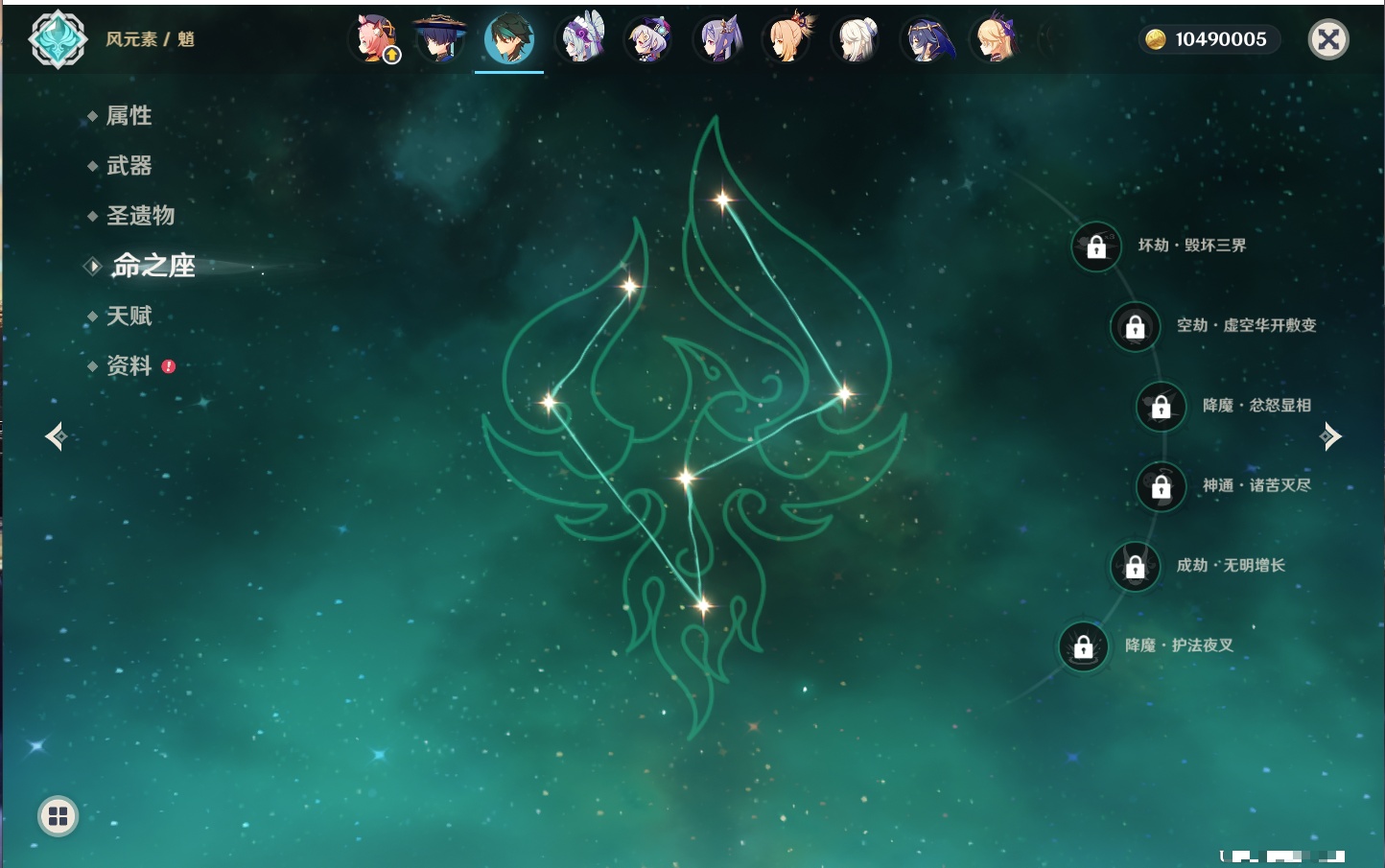Click the lock icon for 坏劫·毁坏三界
Screen dimensions: 1385x868
pos(1096,246)
